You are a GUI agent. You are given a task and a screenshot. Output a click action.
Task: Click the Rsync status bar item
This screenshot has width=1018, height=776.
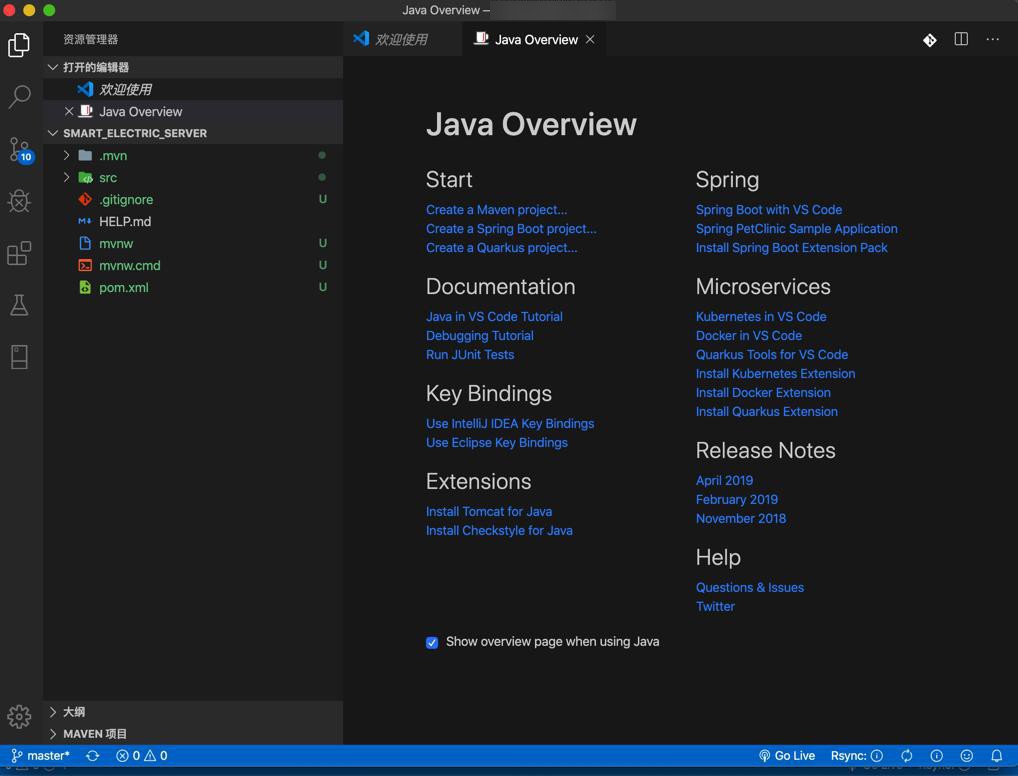click(x=856, y=755)
